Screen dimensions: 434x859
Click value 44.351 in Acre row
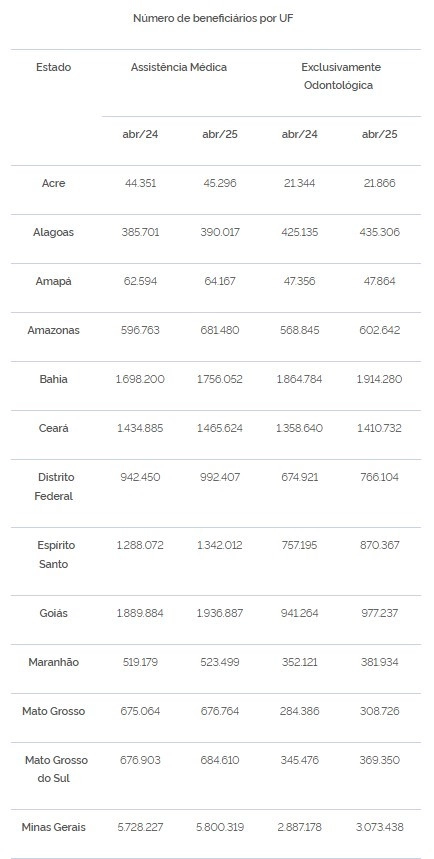click(x=140, y=183)
